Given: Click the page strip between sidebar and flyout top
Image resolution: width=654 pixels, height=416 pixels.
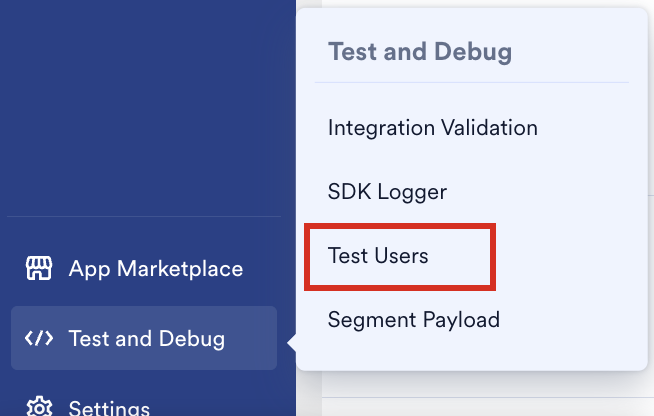Looking at the screenshot, I should click(309, 3).
